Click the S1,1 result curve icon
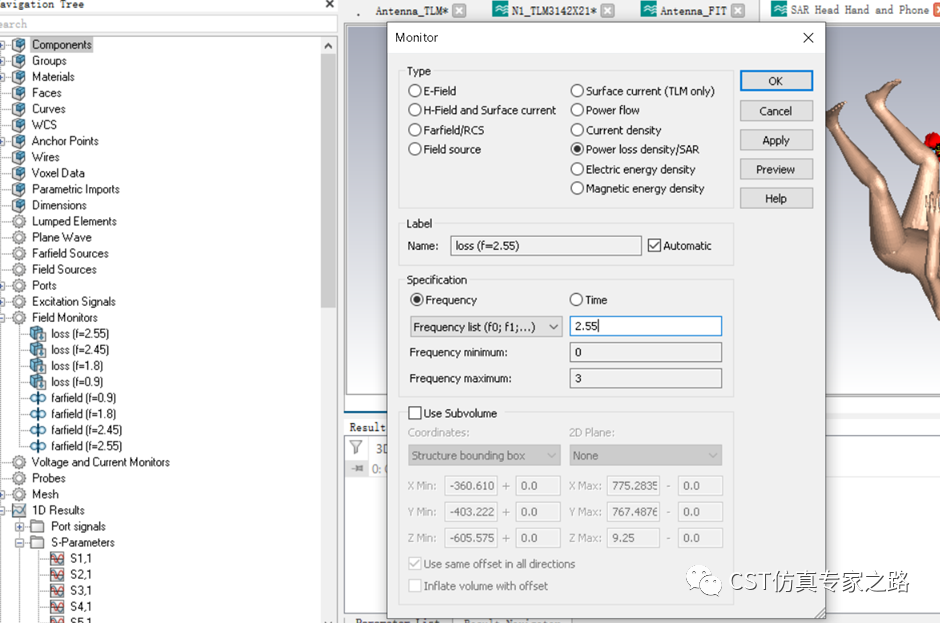940x623 pixels. coord(57,559)
